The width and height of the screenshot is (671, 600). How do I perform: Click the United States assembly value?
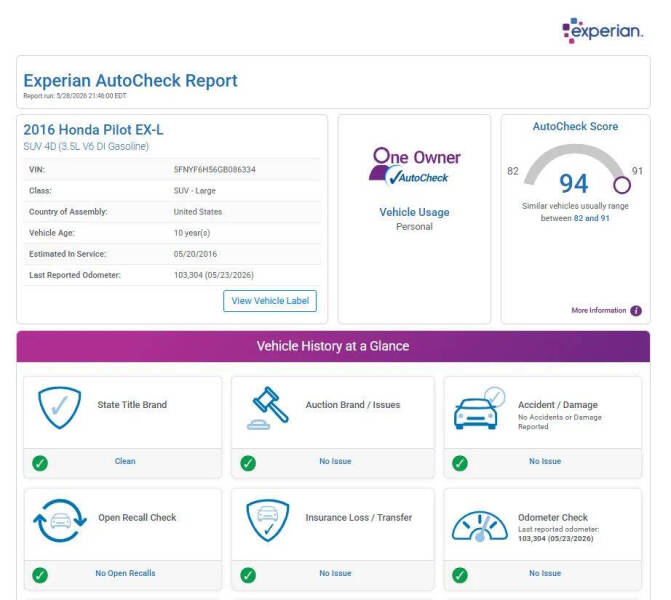click(198, 212)
